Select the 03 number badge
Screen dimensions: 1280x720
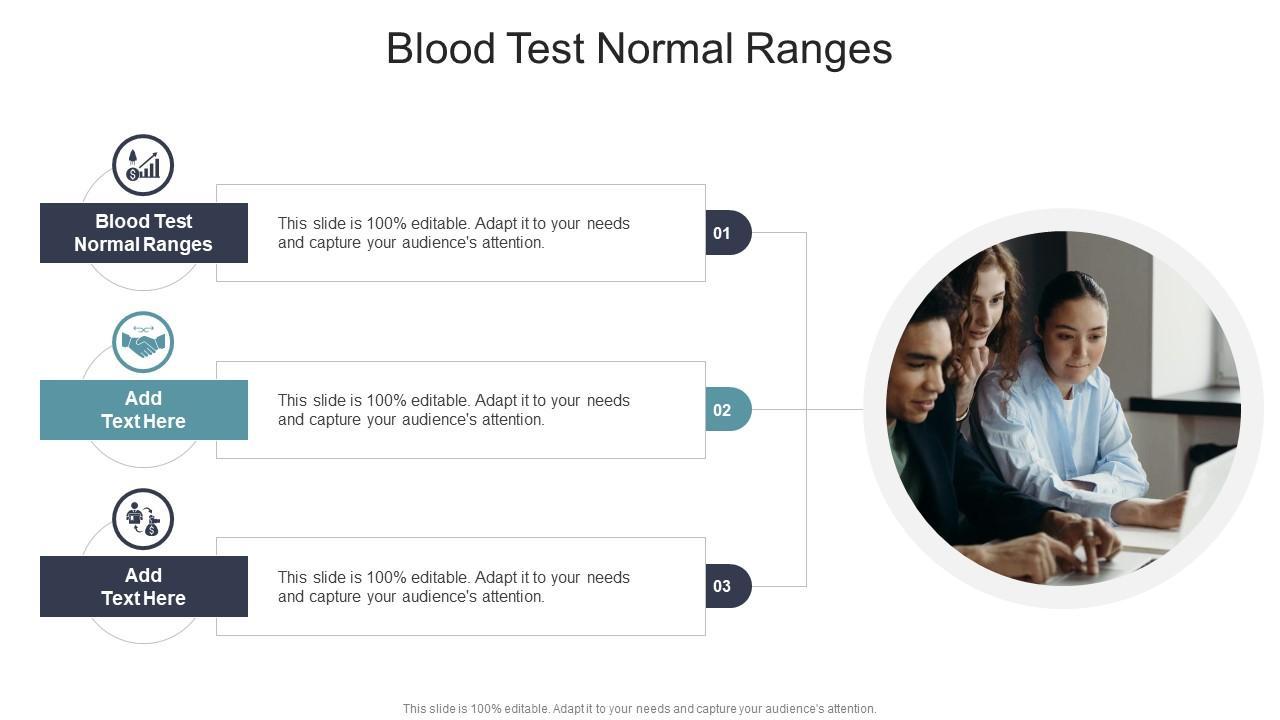726,586
